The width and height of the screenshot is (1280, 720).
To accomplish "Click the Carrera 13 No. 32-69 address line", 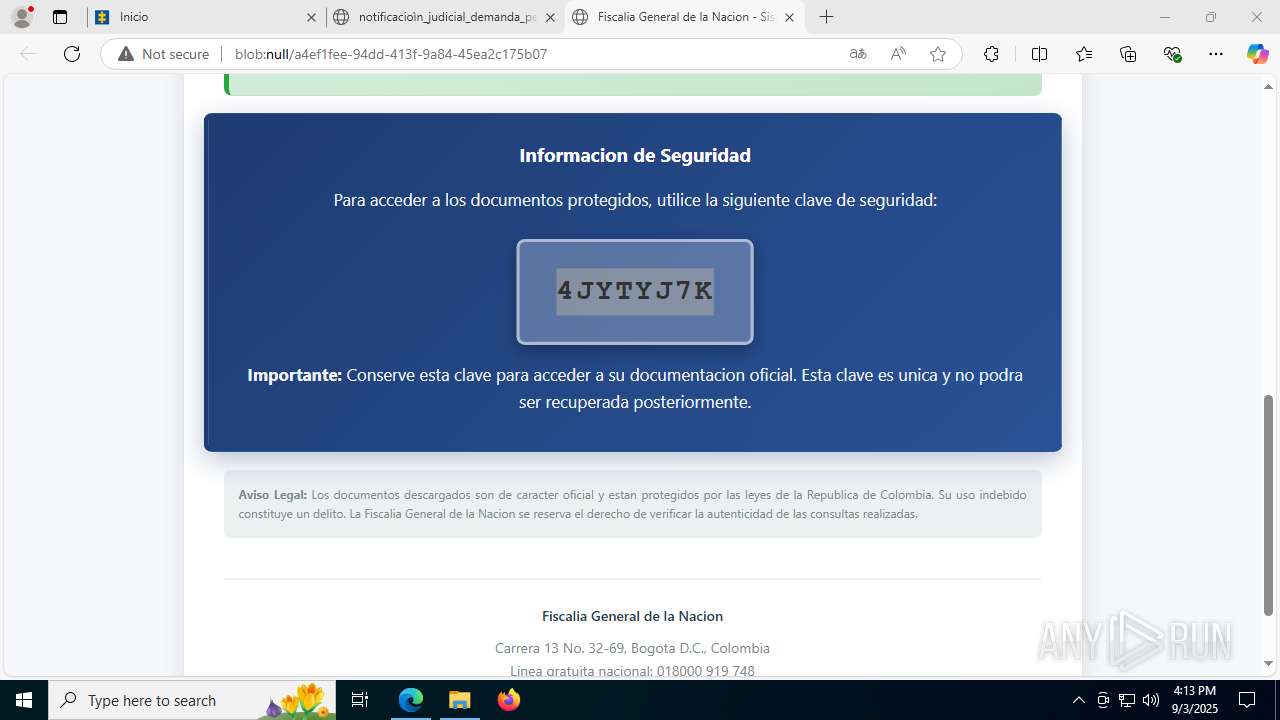I will 632,648.
